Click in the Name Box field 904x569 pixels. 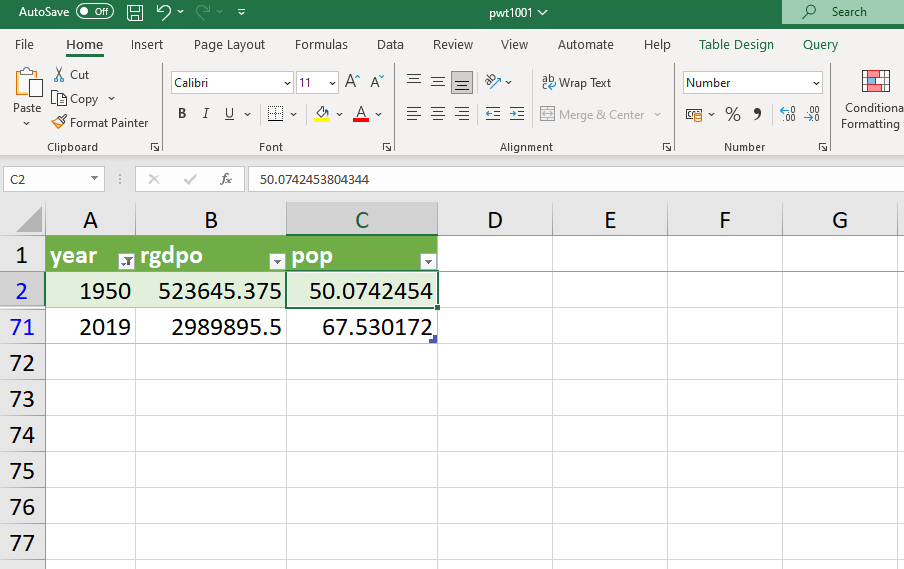[46, 180]
